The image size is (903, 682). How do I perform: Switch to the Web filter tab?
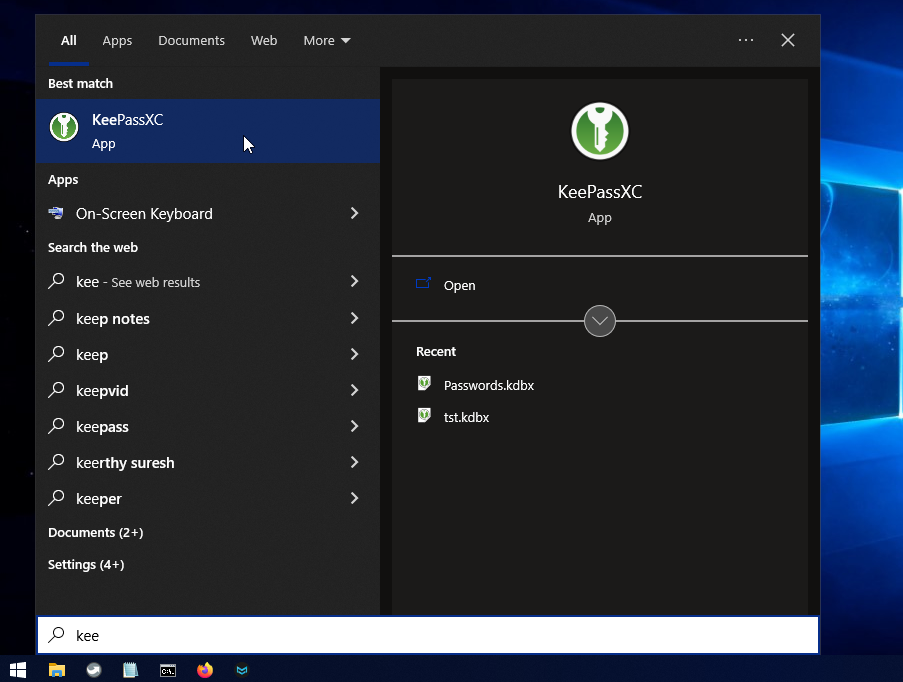(x=264, y=40)
